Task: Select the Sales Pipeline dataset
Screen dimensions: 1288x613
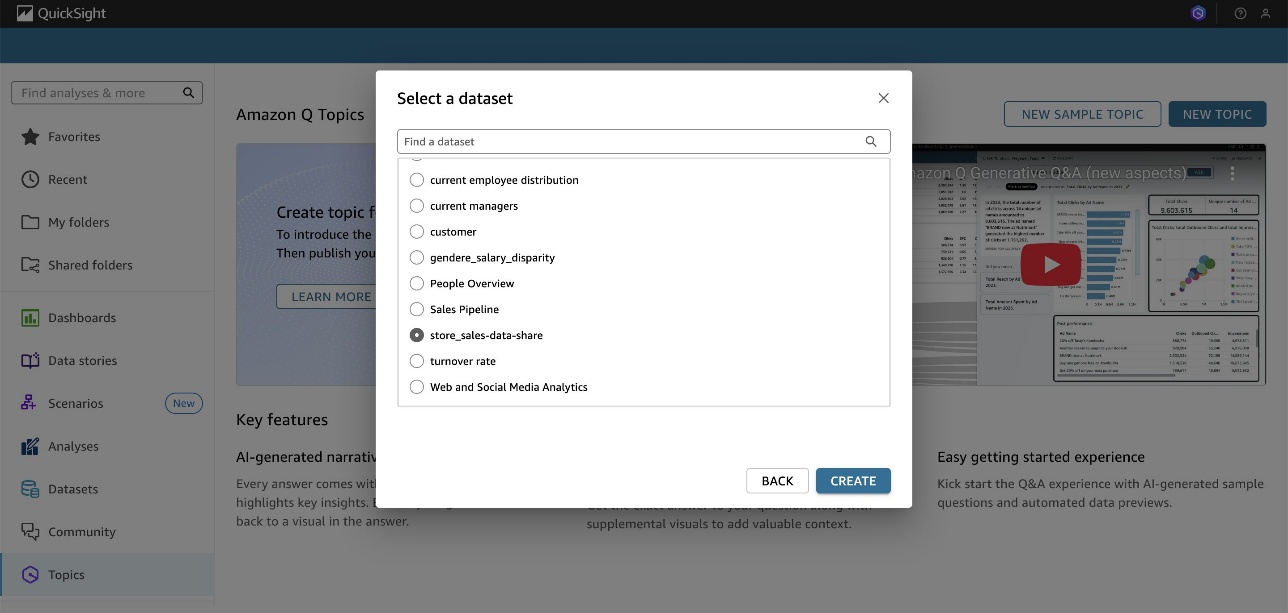Action: point(417,310)
